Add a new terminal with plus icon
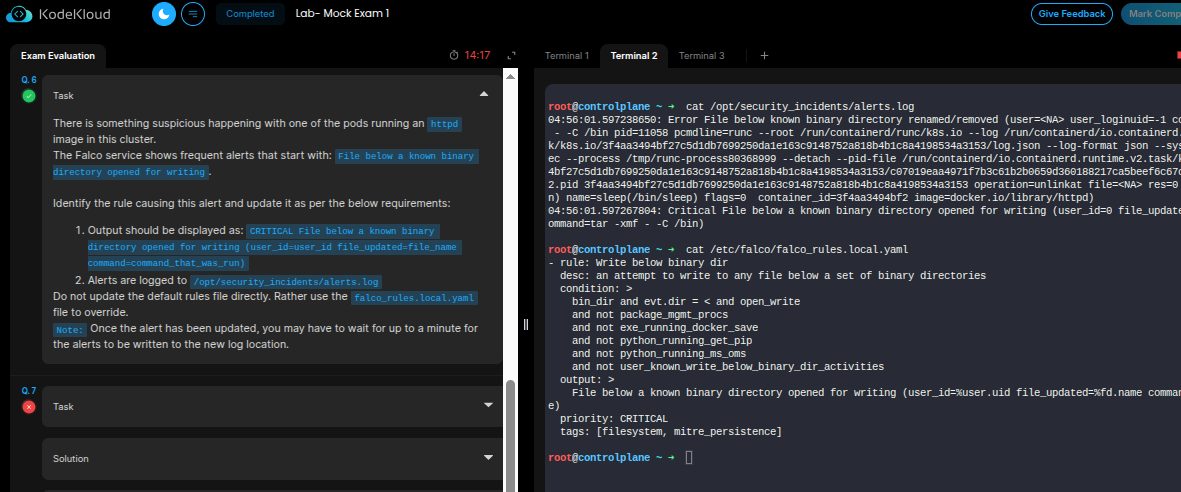 (764, 56)
